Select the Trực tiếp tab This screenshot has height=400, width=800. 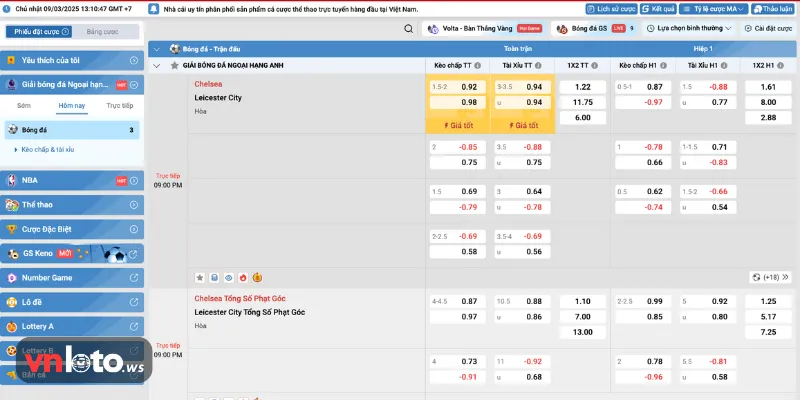click(120, 105)
